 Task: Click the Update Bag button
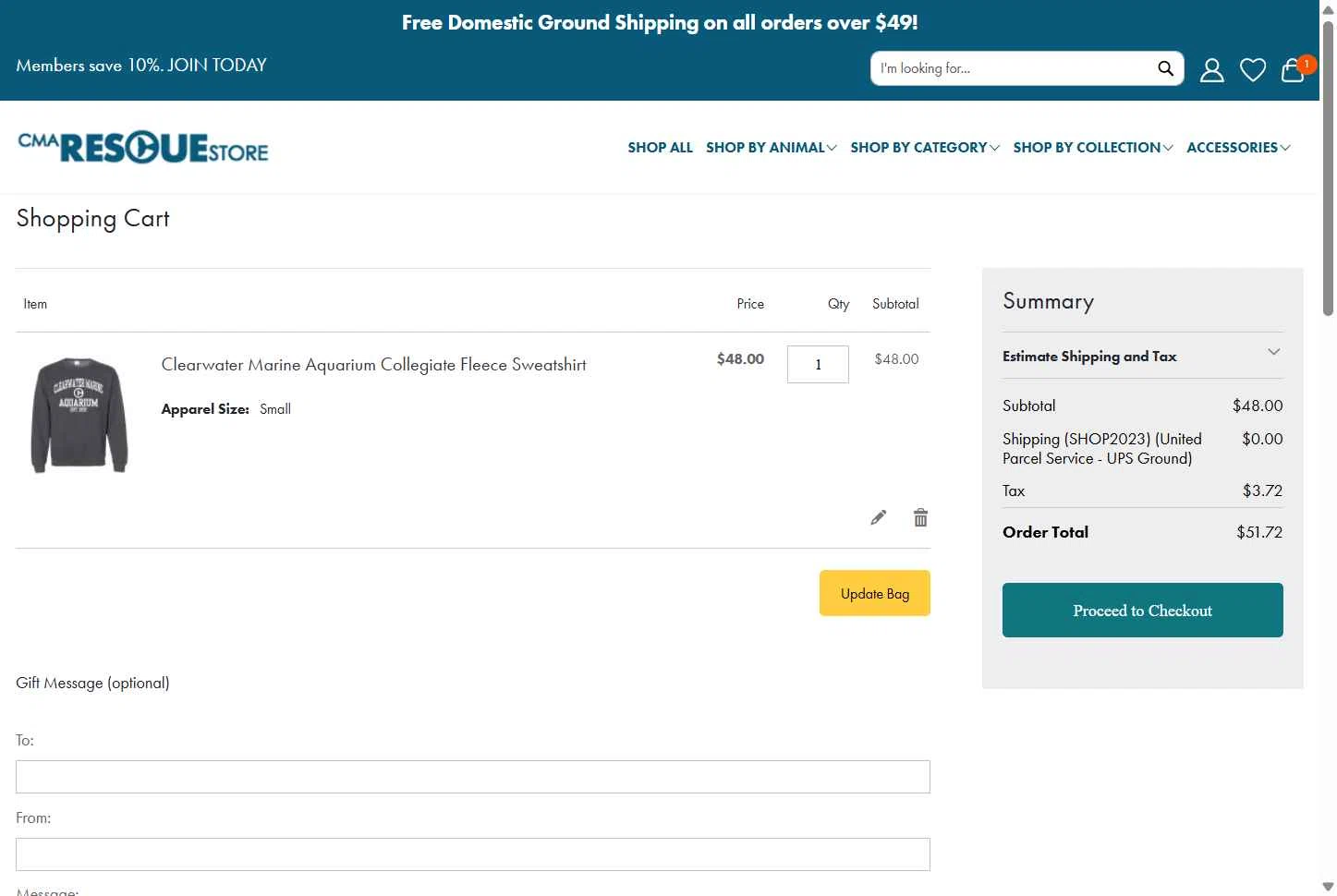875,593
